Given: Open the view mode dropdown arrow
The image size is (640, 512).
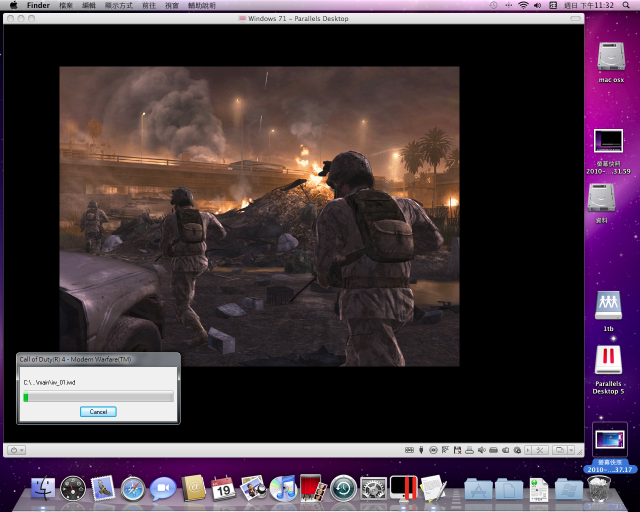Looking at the screenshot, I should coord(571,450).
